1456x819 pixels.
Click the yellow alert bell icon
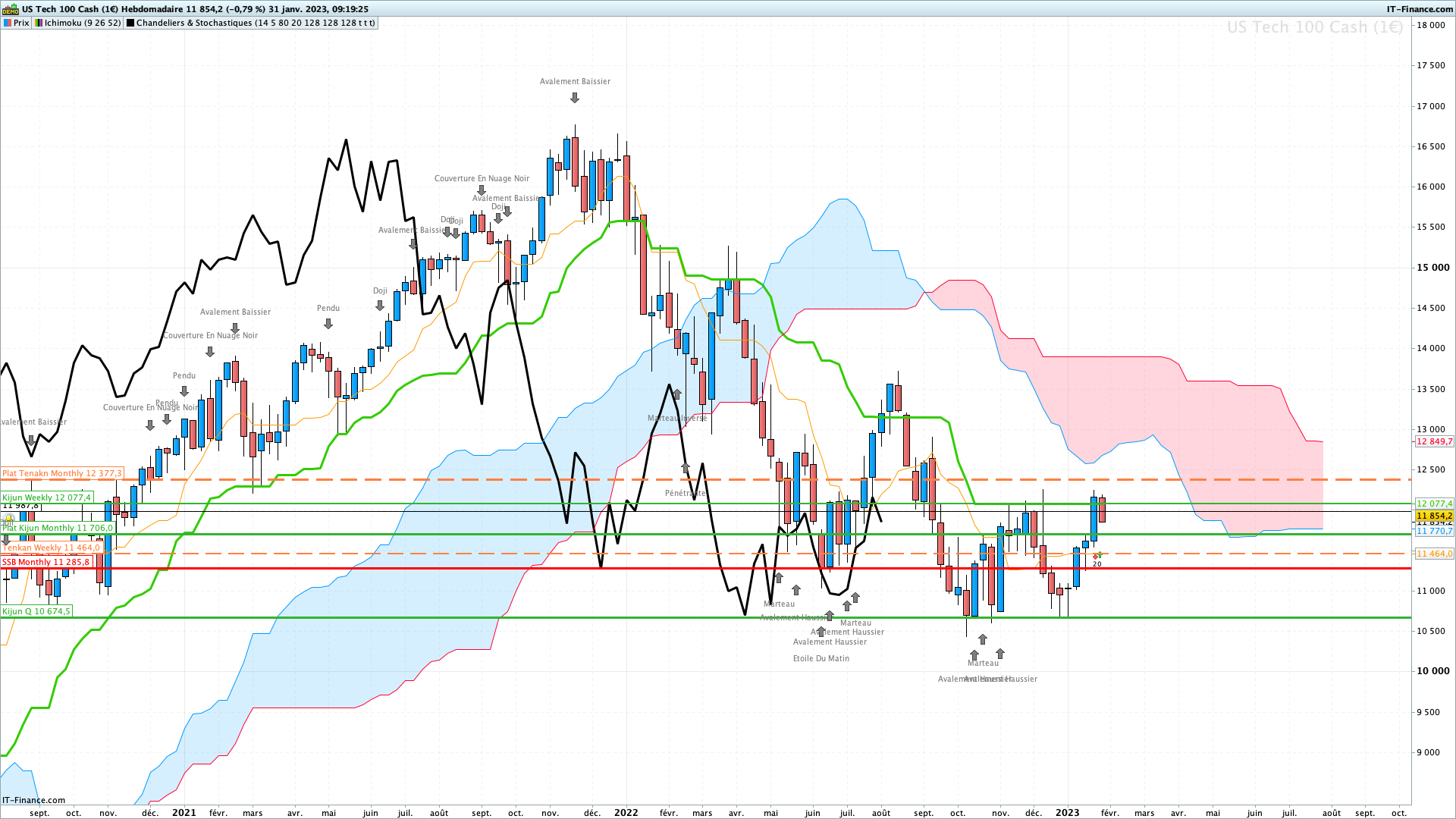(8, 519)
